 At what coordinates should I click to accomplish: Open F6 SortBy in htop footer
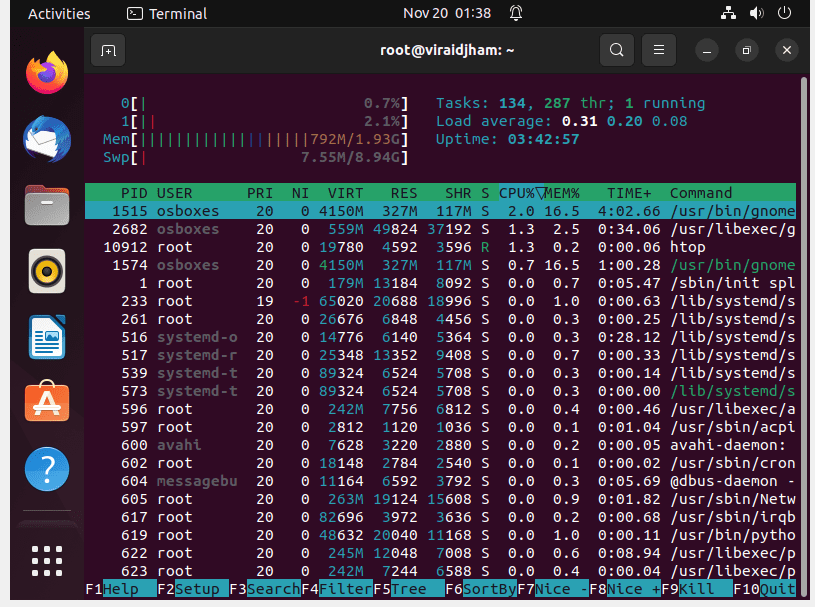click(481, 589)
